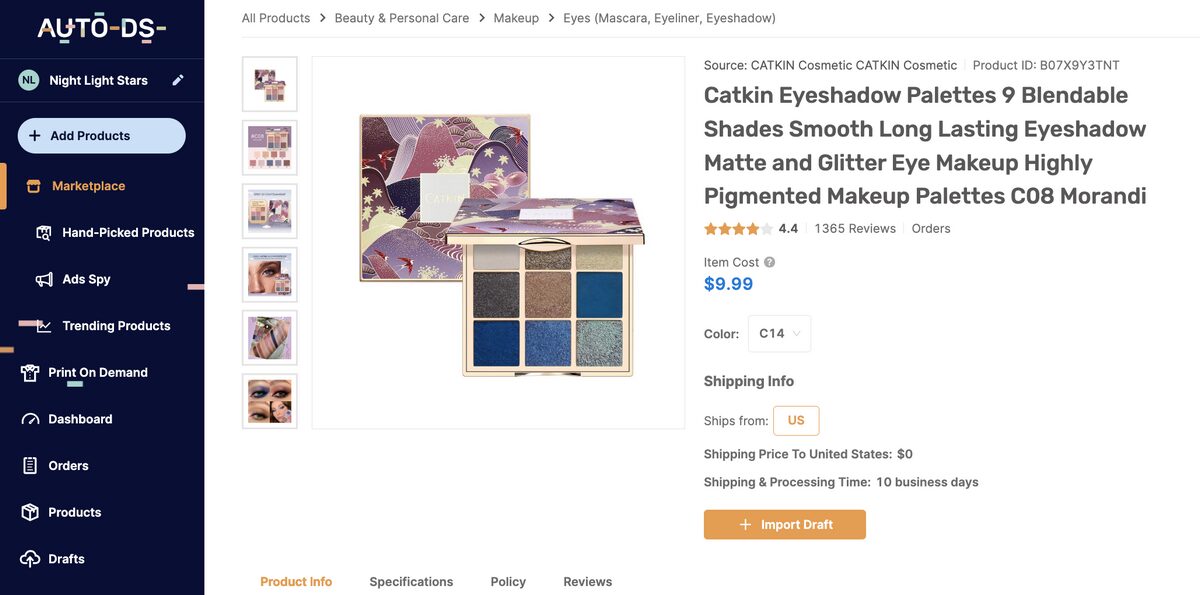
Task: Switch to the Specifications tab
Action: 411,581
